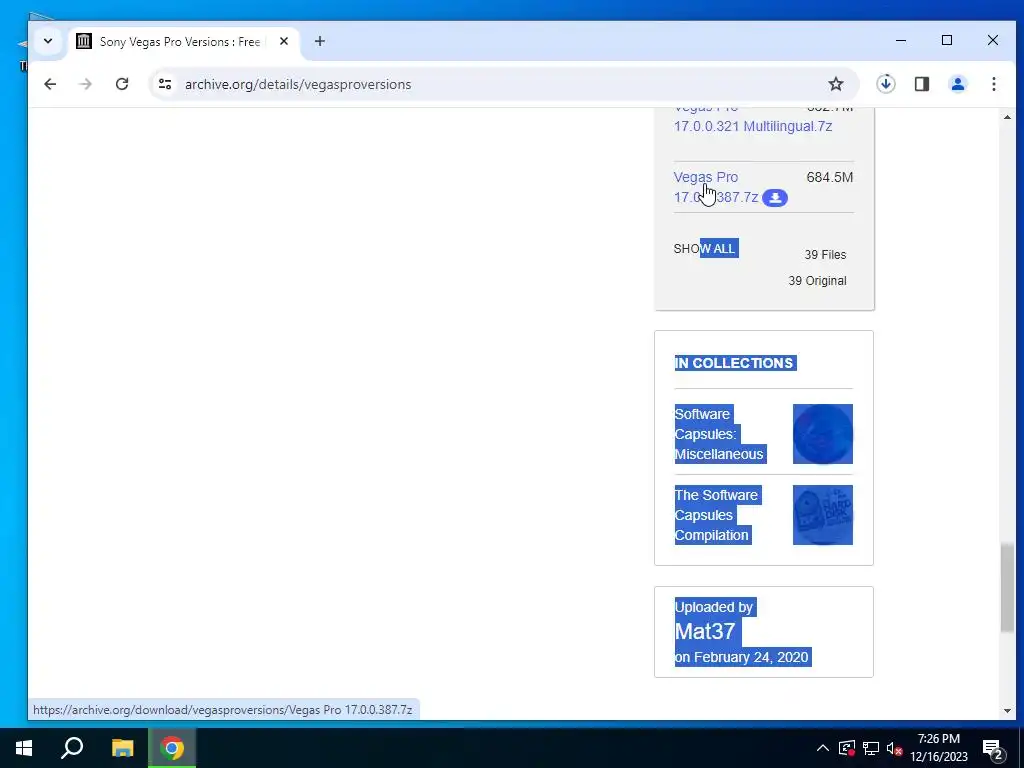This screenshot has height=768, width=1024.
Task: Click the back navigation arrow in Chrome
Action: coord(50,84)
